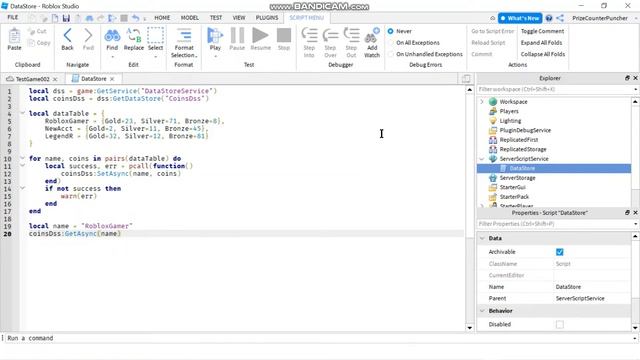Click the Paste clipboard icon

point(14,36)
